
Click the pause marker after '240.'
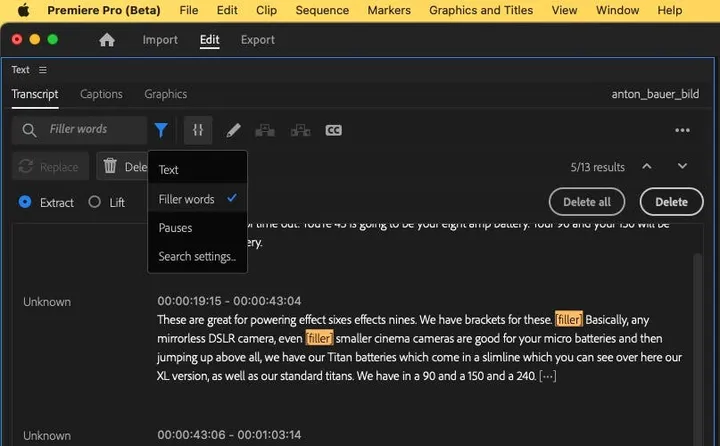(547, 376)
